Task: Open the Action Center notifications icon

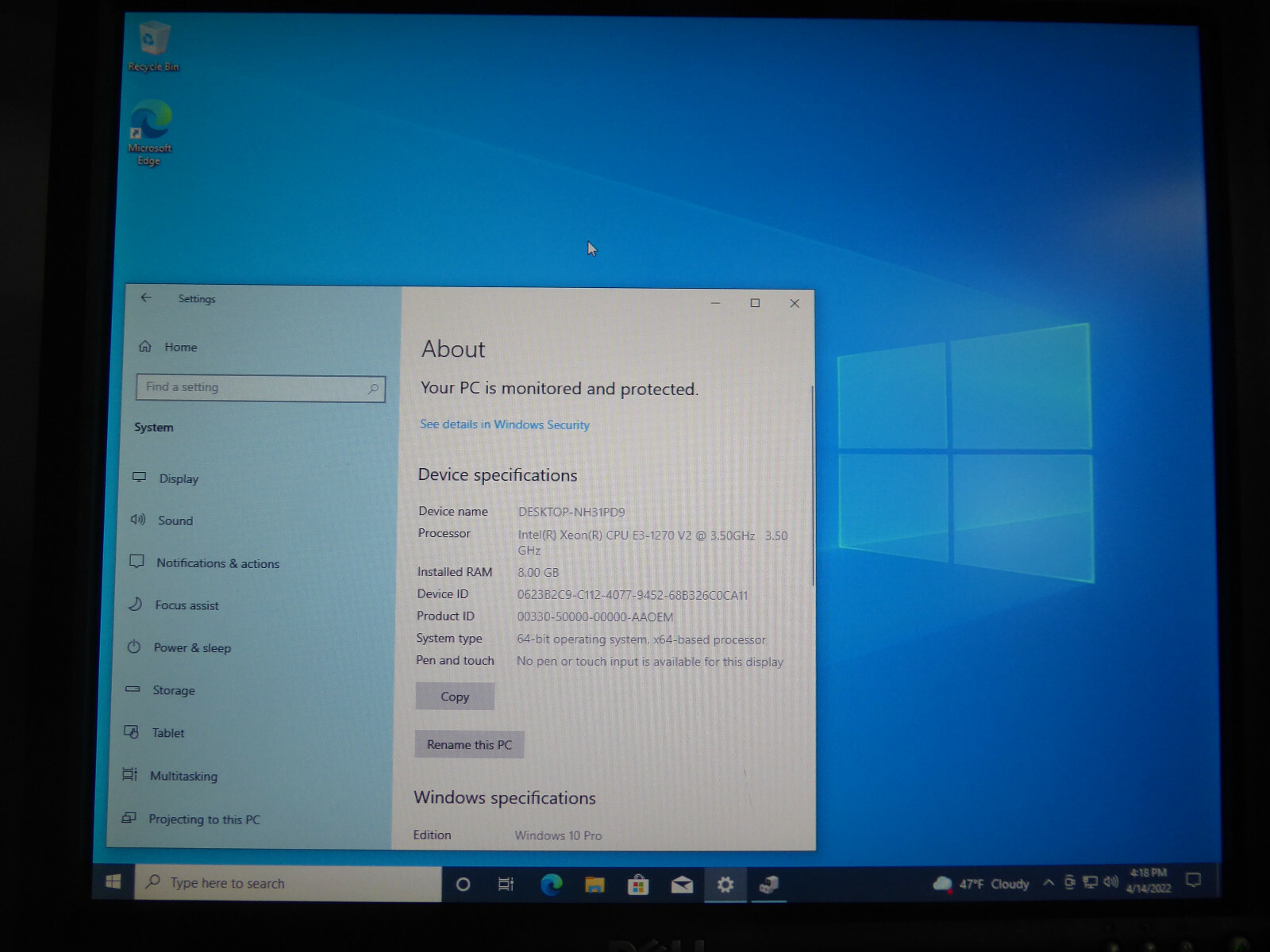Action: [1193, 880]
